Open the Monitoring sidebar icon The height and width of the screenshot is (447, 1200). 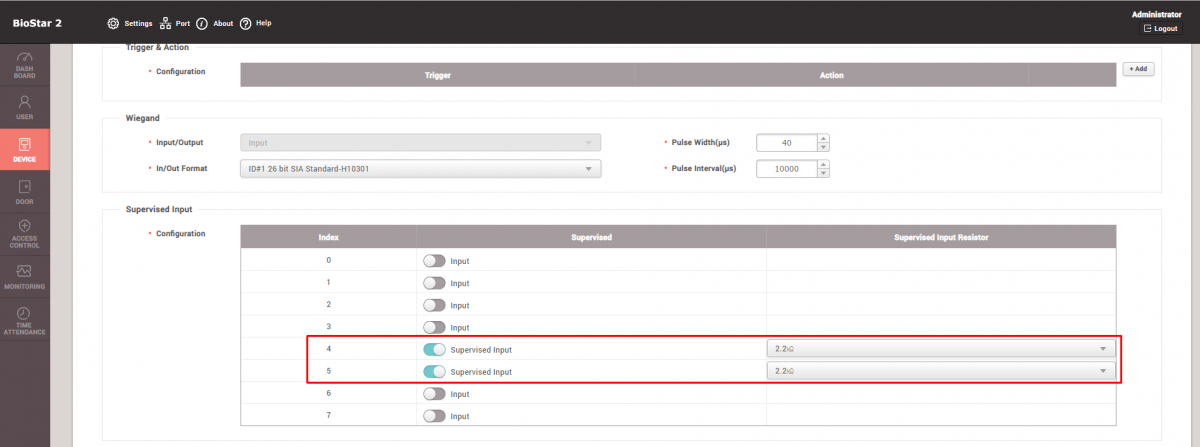25,277
